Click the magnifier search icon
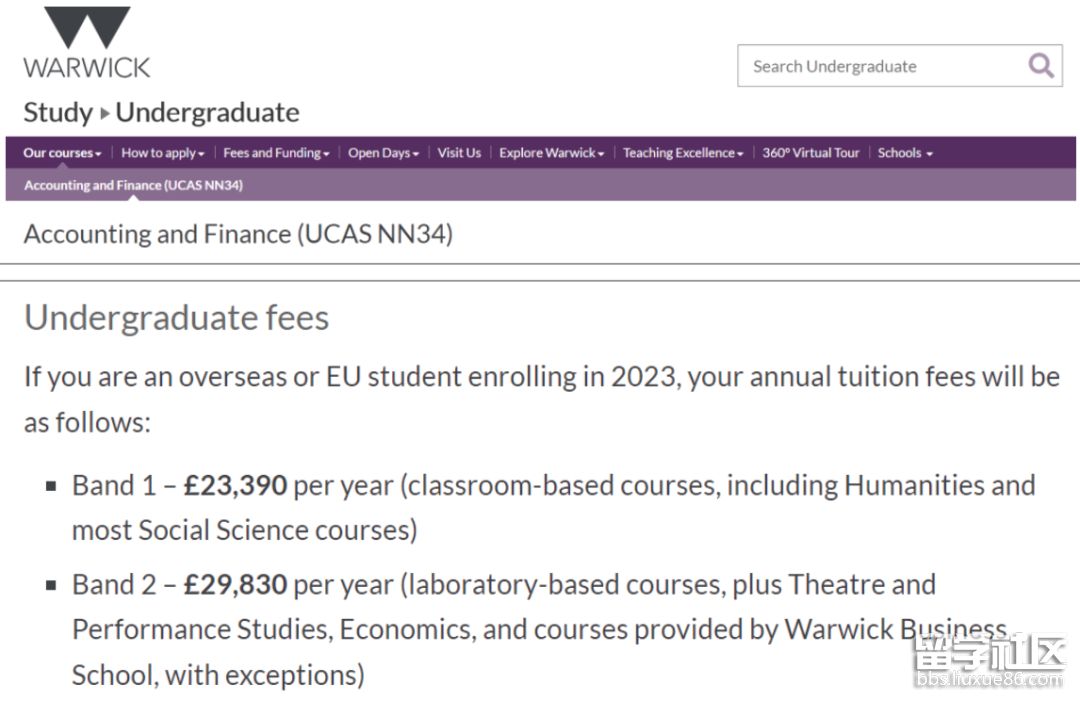This screenshot has width=1080, height=701. click(1041, 66)
